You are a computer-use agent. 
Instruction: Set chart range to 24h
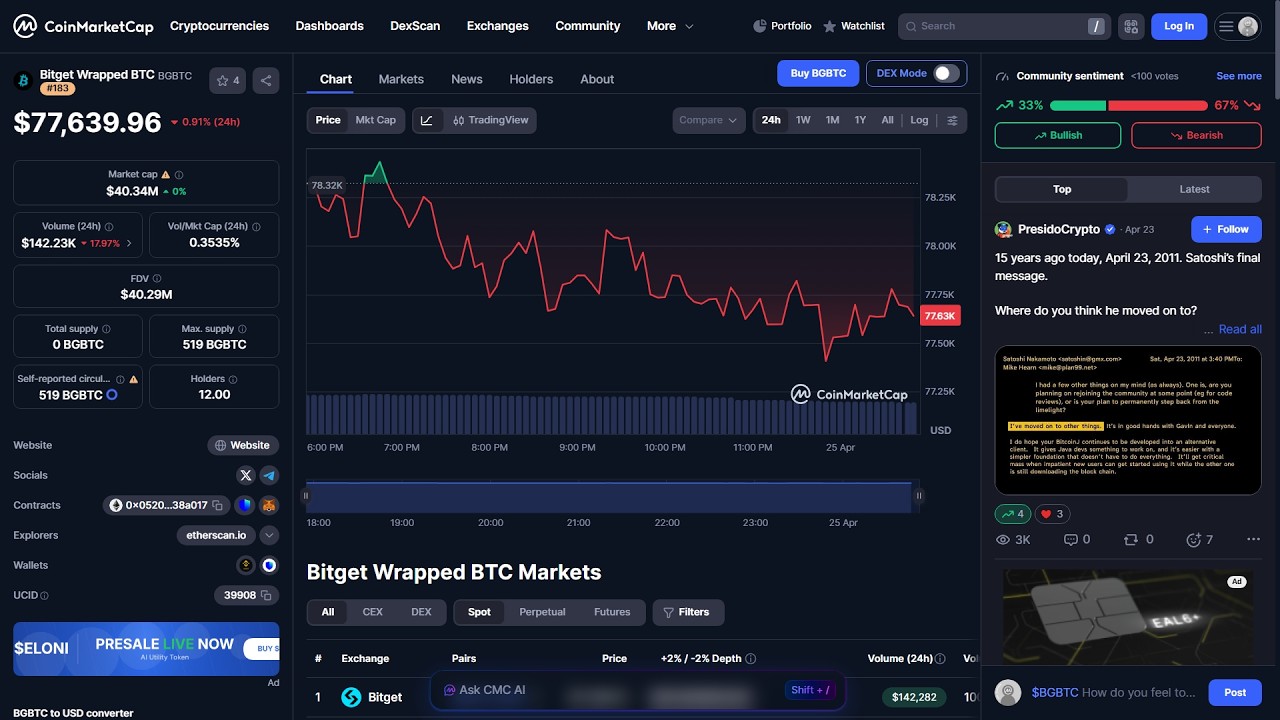771,120
